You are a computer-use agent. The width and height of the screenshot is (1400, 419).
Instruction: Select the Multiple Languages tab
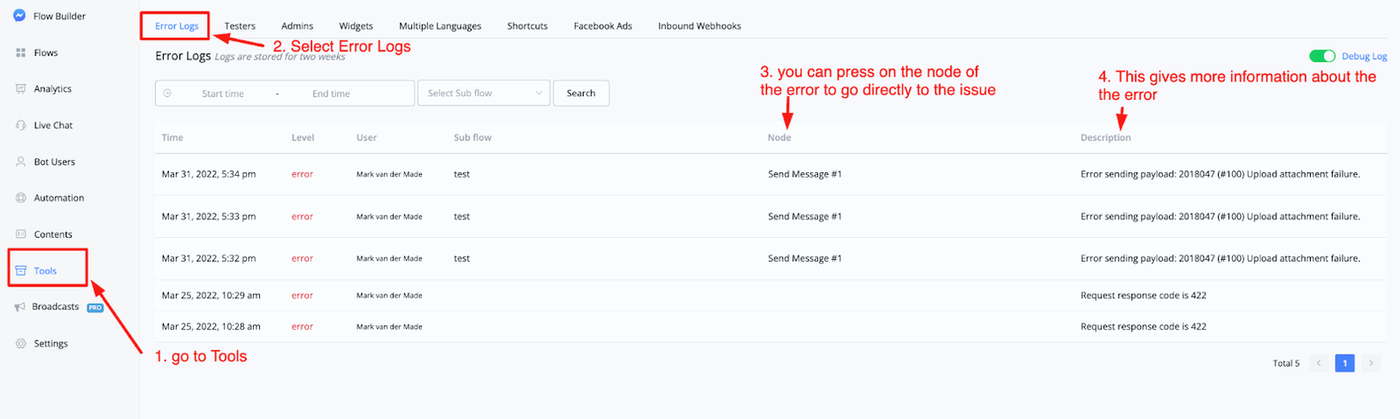point(439,25)
